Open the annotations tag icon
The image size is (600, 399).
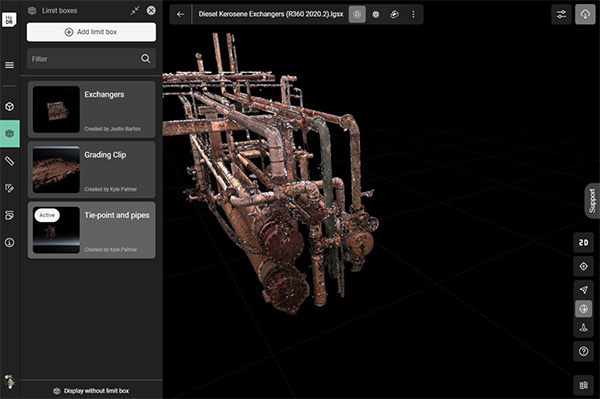tap(10, 188)
